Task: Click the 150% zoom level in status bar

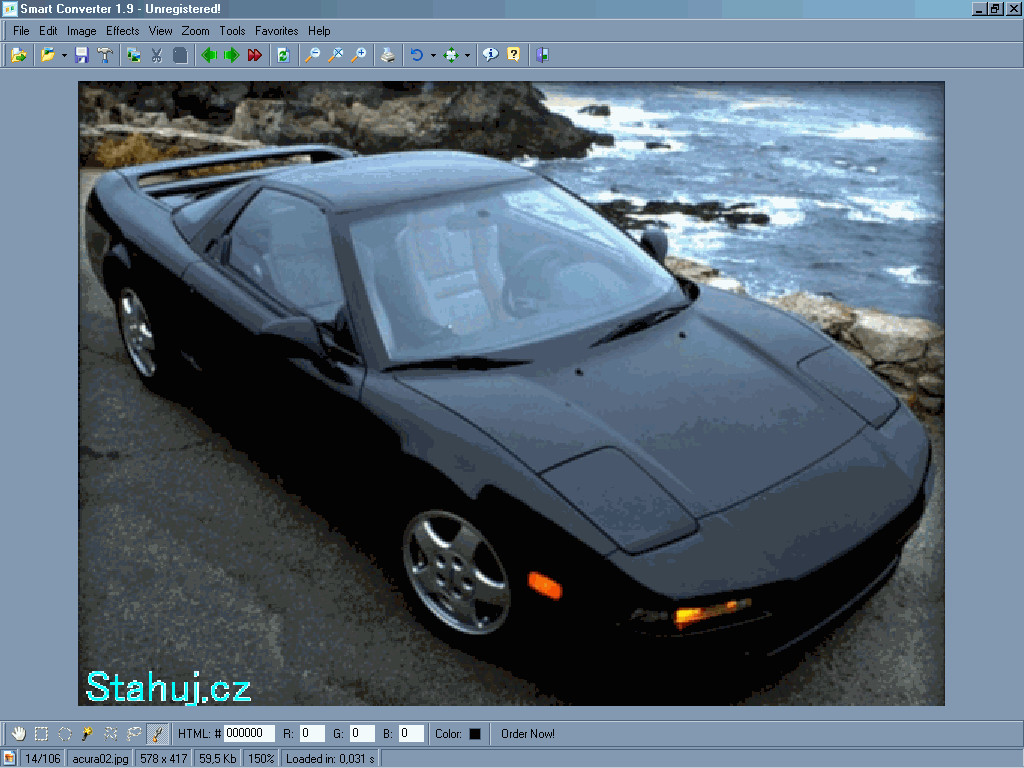Action: point(261,758)
